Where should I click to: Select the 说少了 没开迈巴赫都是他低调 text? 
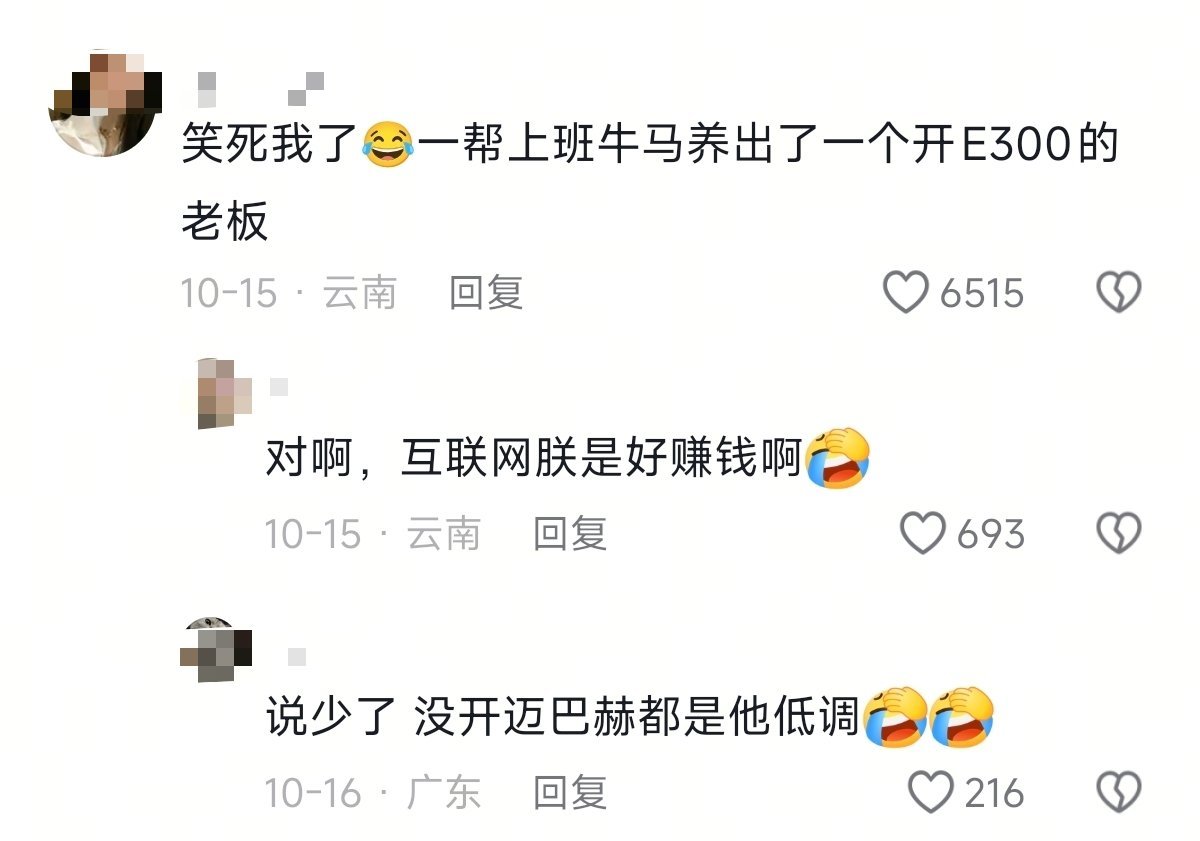point(630,718)
